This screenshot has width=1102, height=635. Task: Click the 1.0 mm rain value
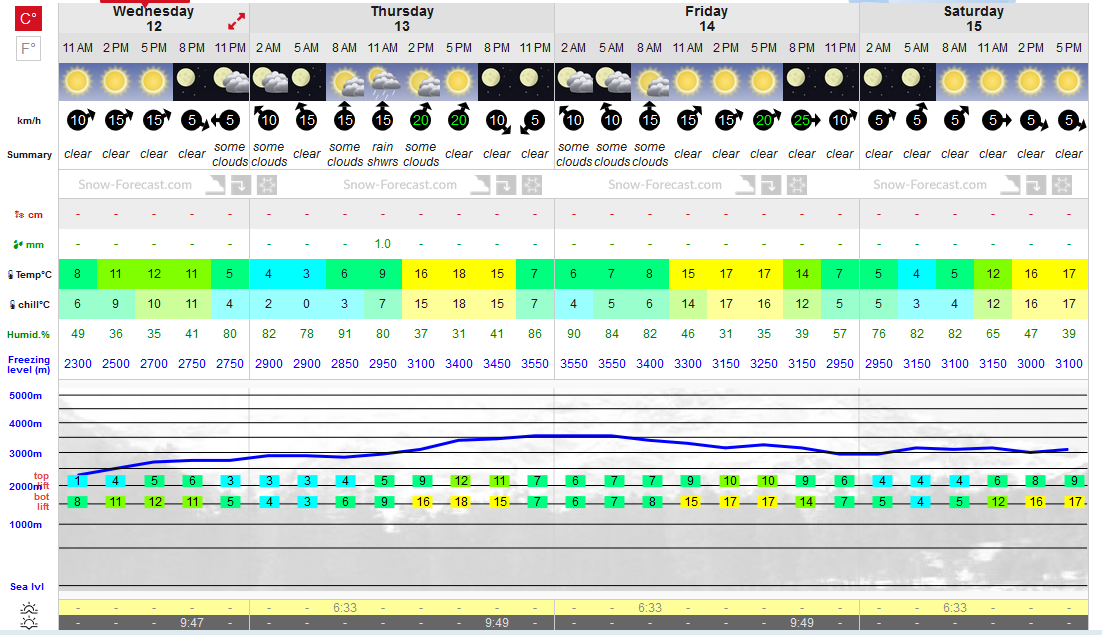pos(382,244)
